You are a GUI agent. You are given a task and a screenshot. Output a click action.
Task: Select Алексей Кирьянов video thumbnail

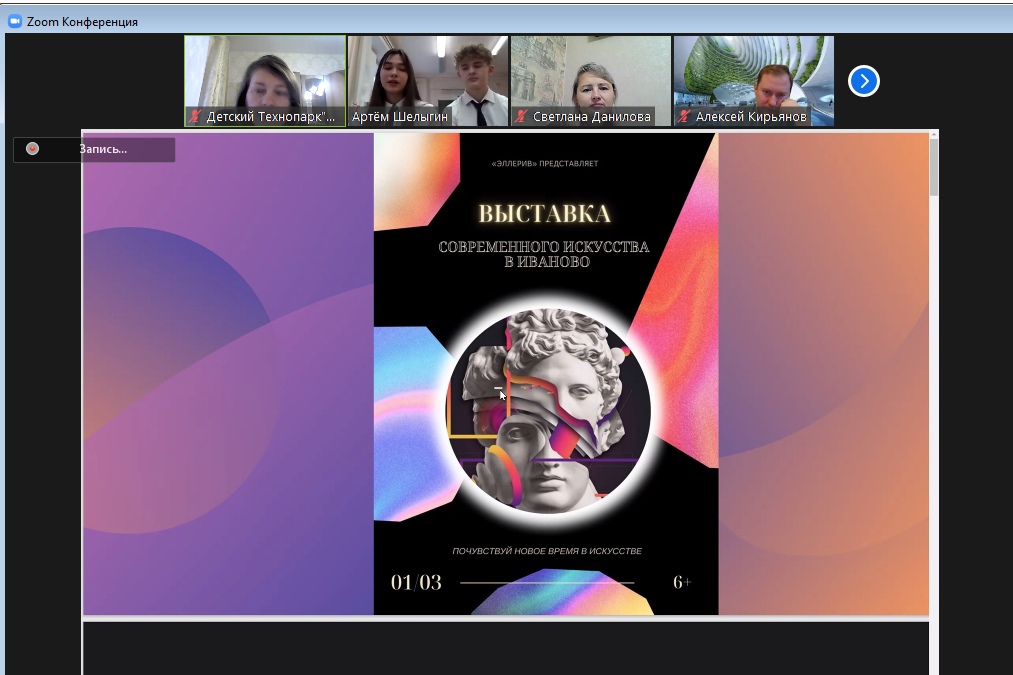point(753,75)
